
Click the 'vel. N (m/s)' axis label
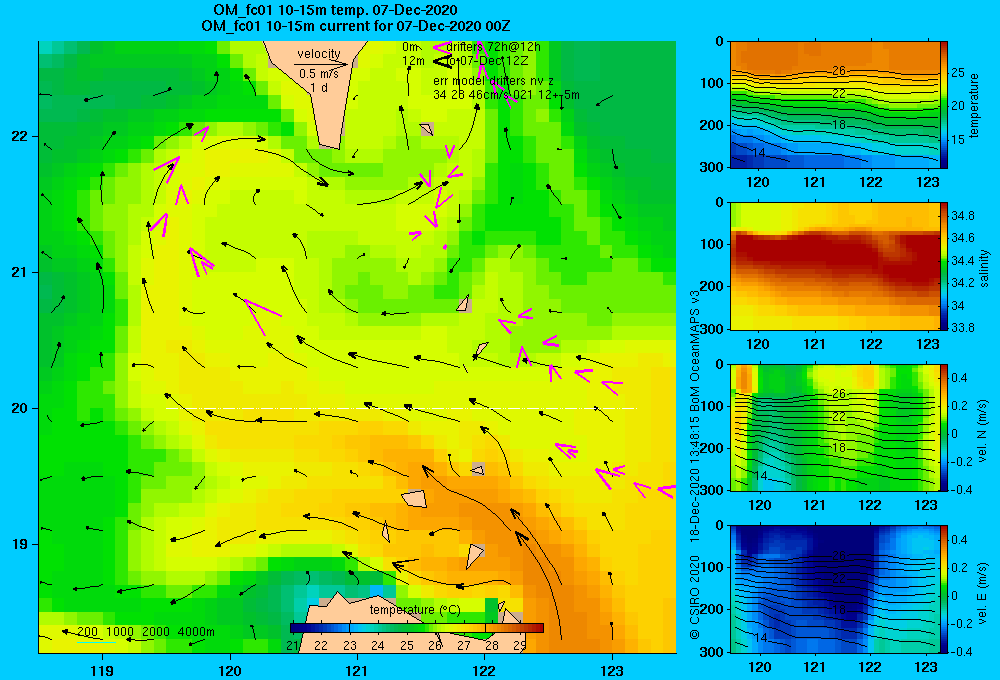click(984, 430)
